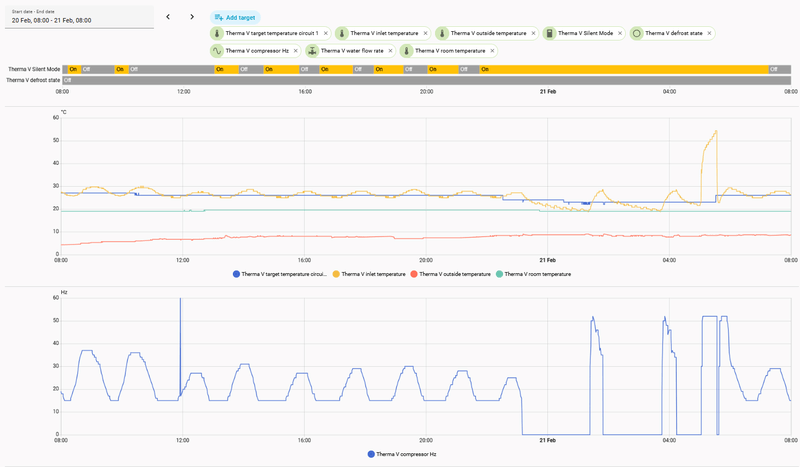Viewport: 800px width, 467px height.
Task: Remove Therma V target temperature circuit 1 chip
Action: pos(326,33)
